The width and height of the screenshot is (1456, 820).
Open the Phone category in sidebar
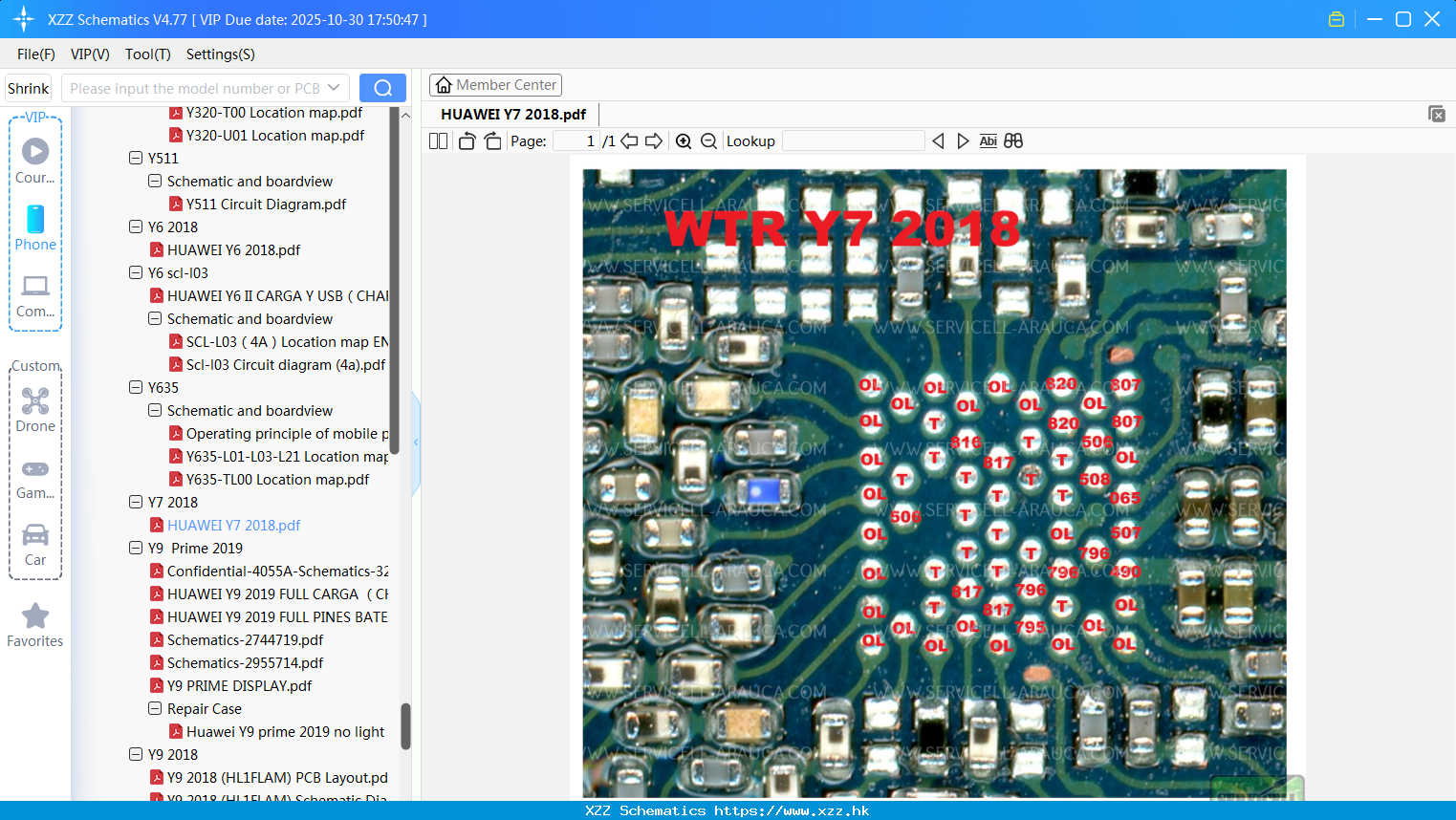pos(35,227)
